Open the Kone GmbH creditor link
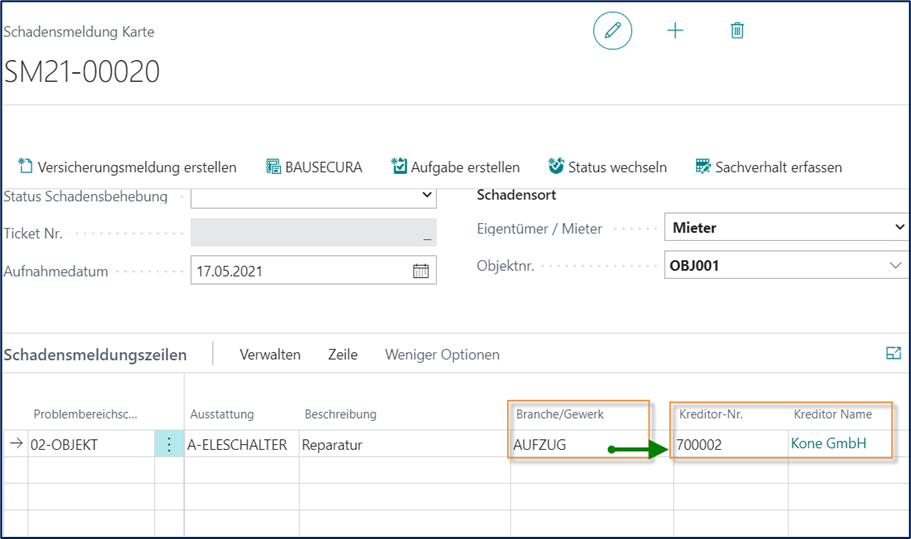911x539 pixels. 828,444
